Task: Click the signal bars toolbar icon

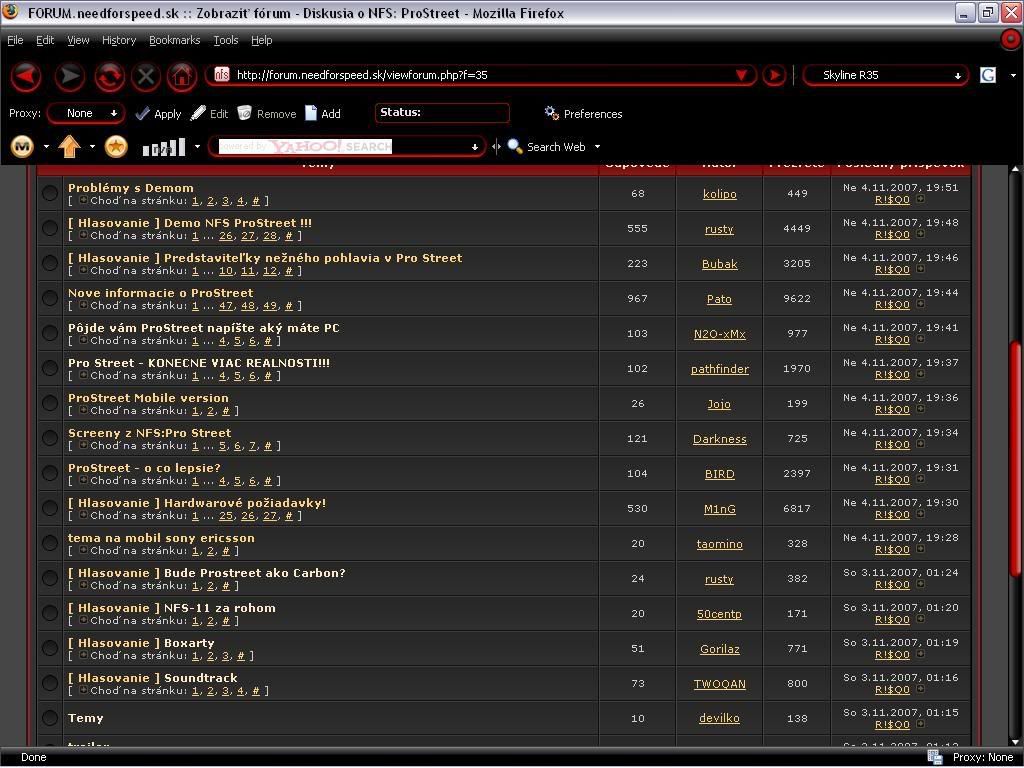Action: 163,147
